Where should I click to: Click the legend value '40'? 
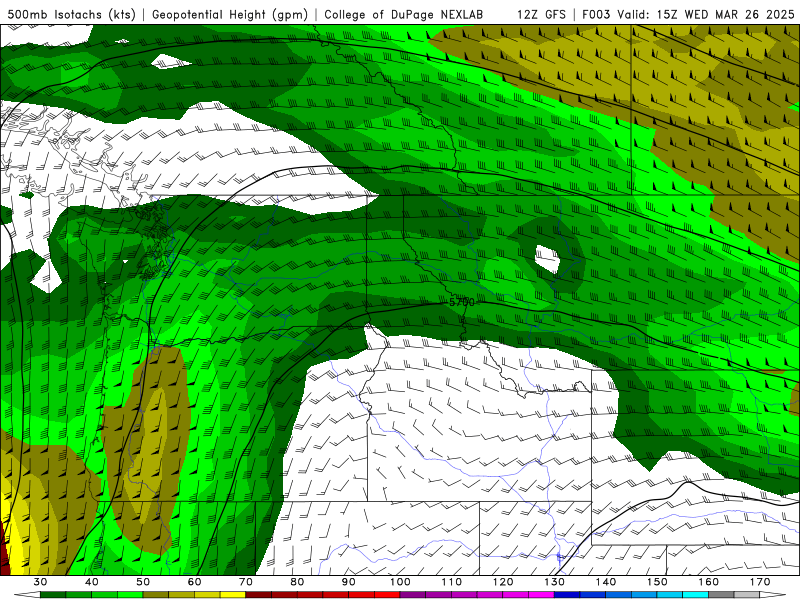tap(91, 582)
